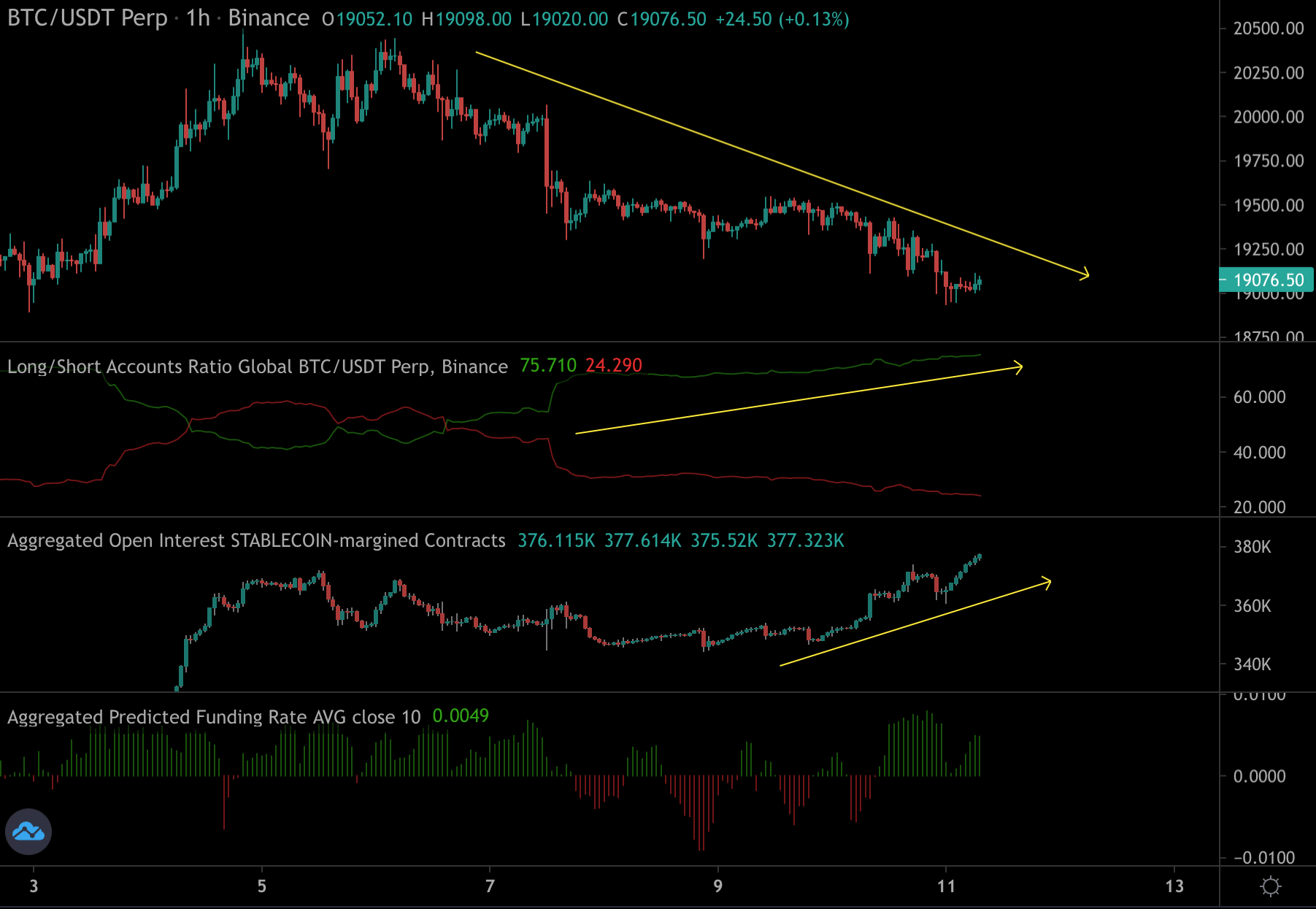
Task: Click the BTC/USDT Perp symbol title
Action: point(88,18)
